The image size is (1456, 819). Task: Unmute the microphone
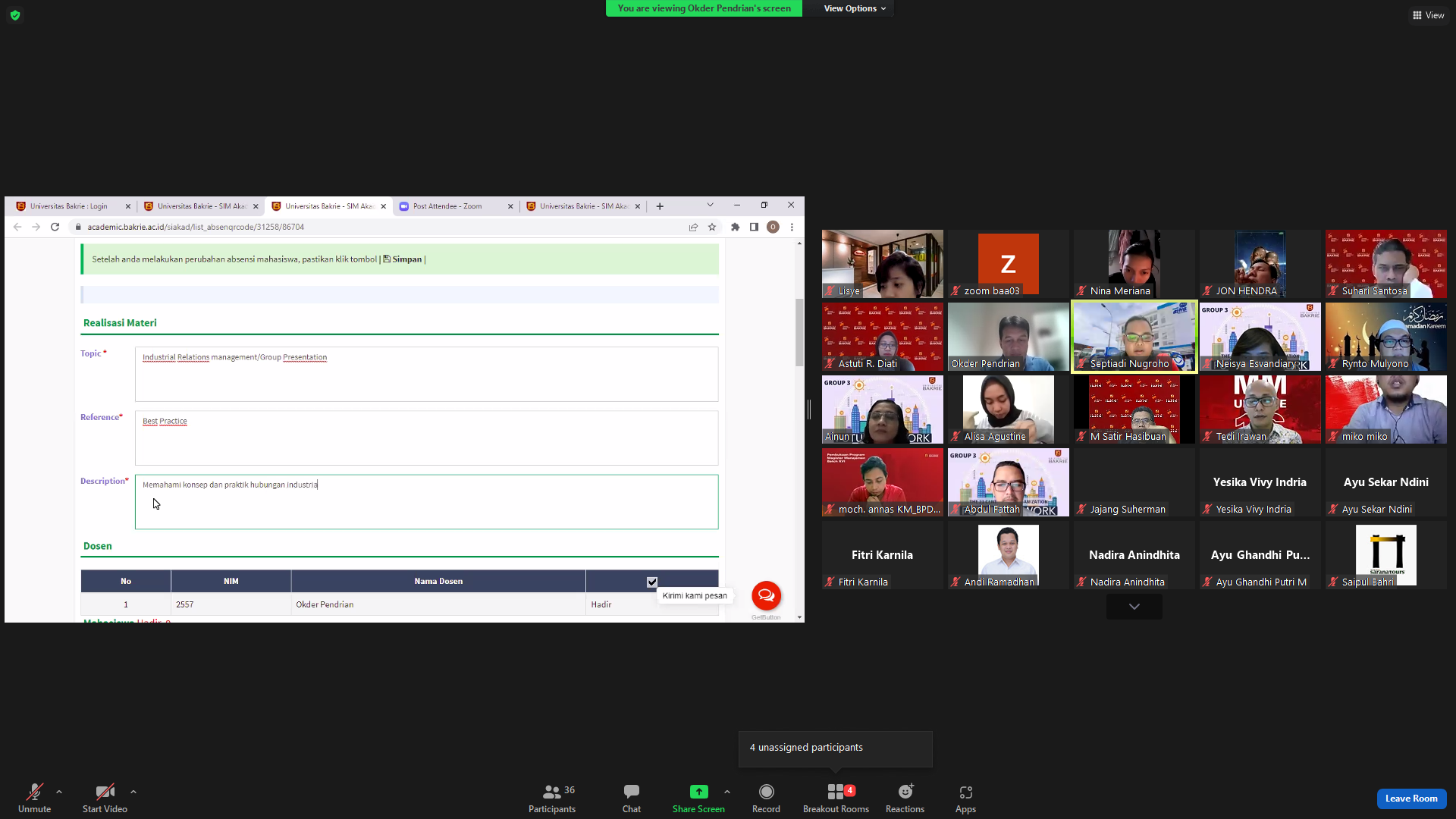click(x=34, y=799)
